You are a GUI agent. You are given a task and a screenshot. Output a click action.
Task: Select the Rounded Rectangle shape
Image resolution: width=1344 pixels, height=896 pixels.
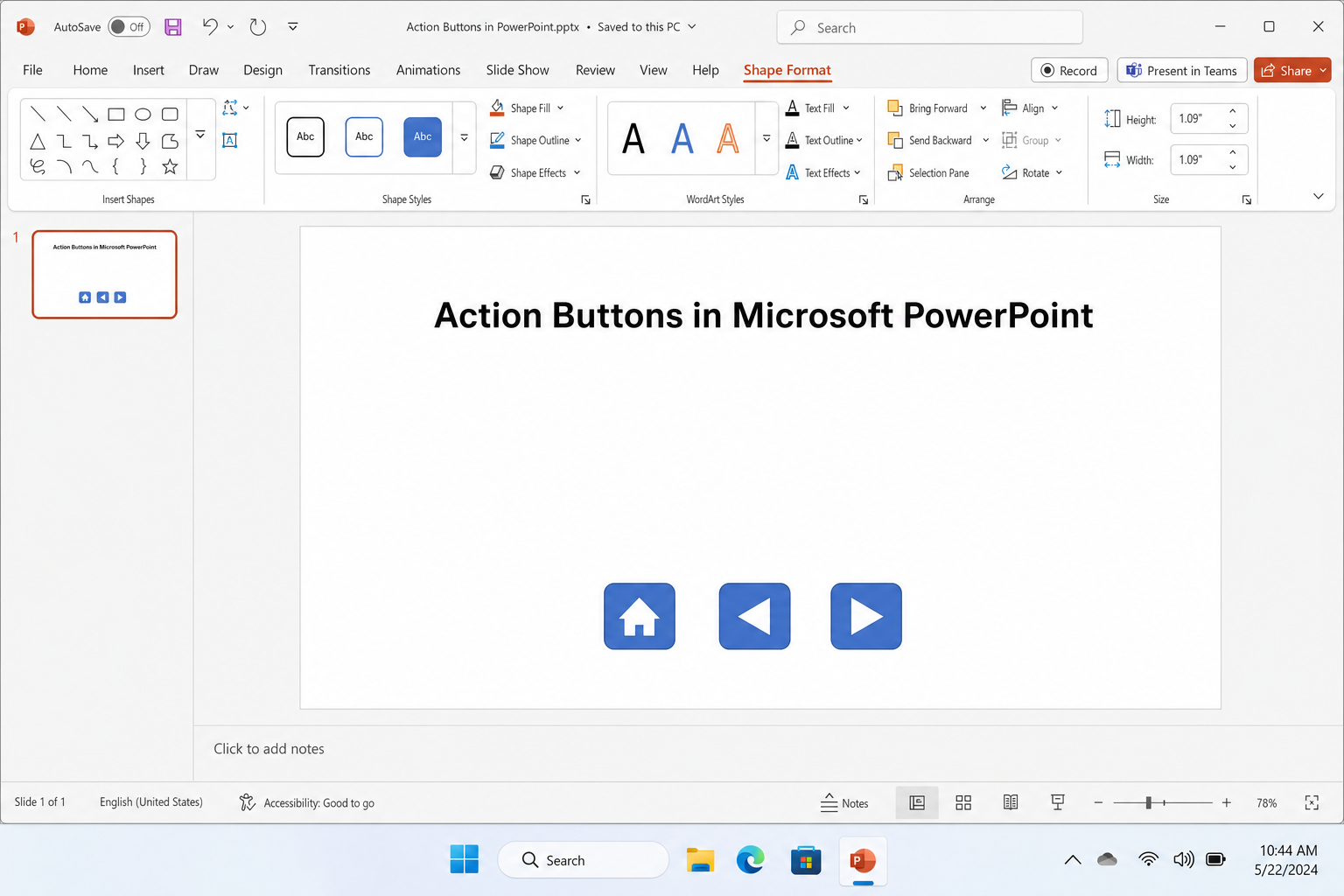[x=170, y=114]
